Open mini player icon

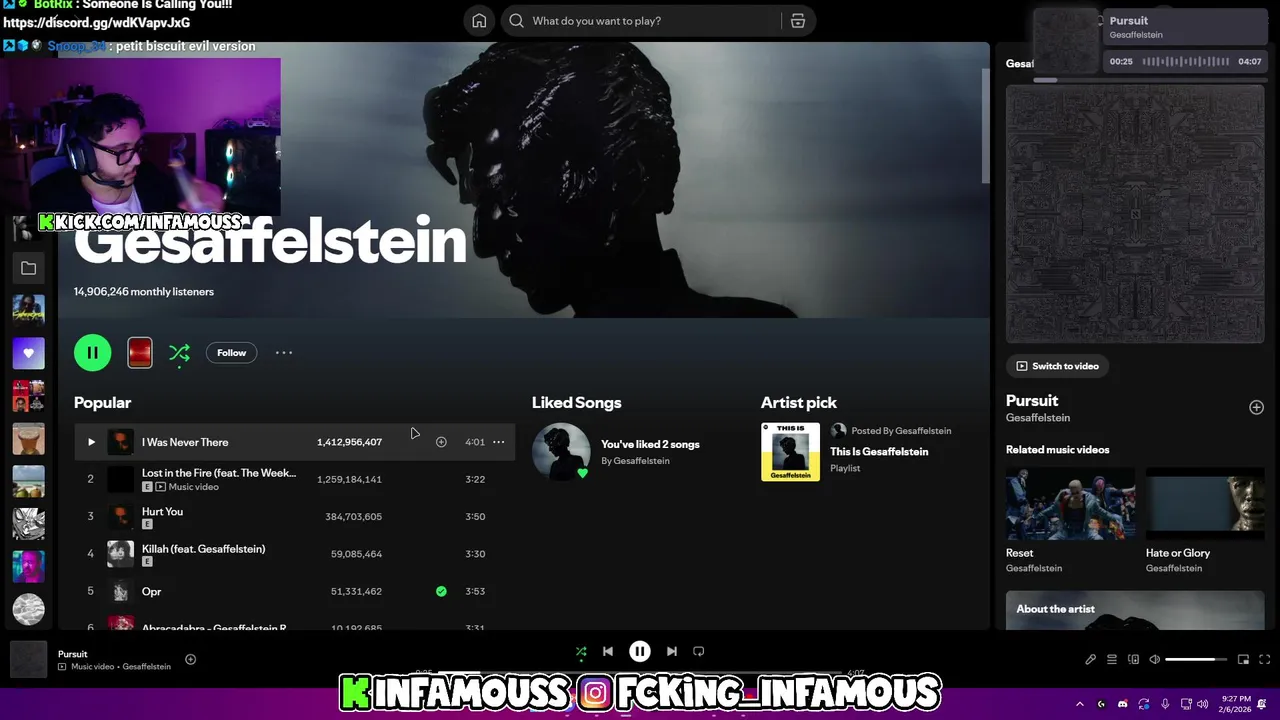coord(1243,659)
